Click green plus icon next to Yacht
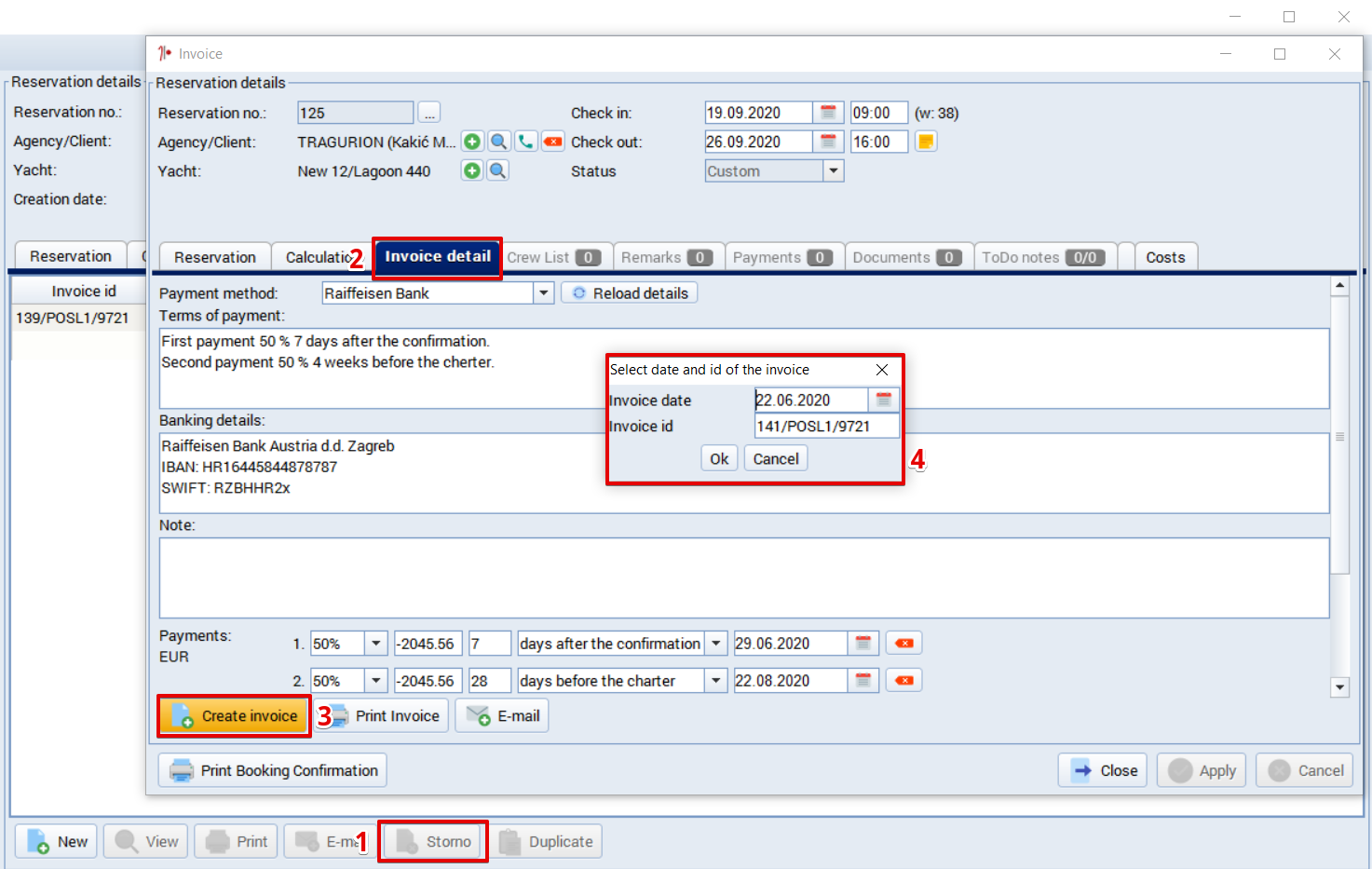 coord(472,170)
